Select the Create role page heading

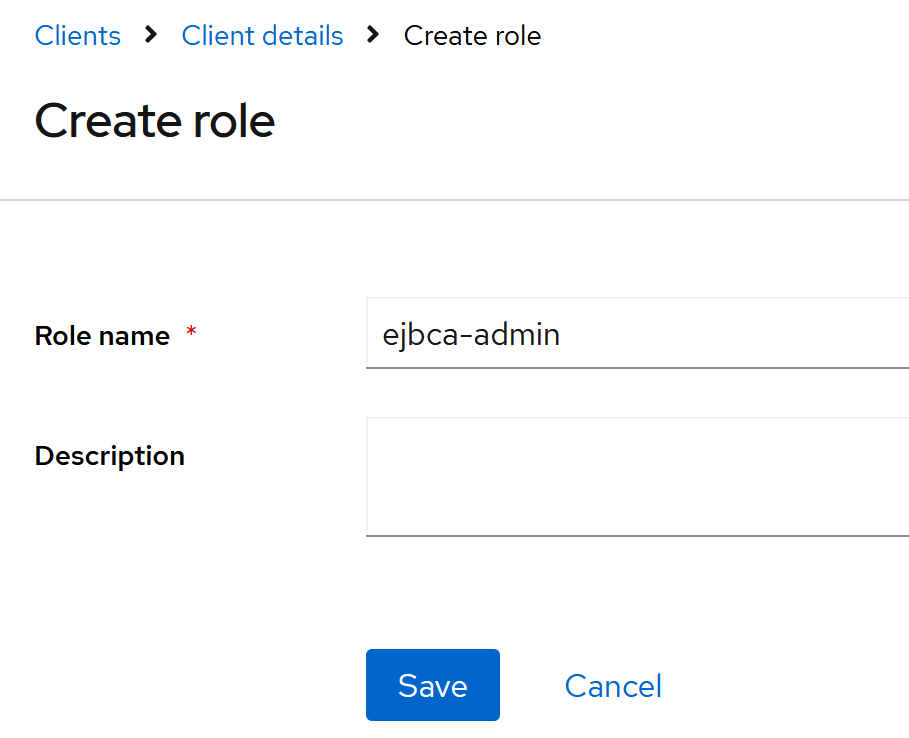coord(155,121)
